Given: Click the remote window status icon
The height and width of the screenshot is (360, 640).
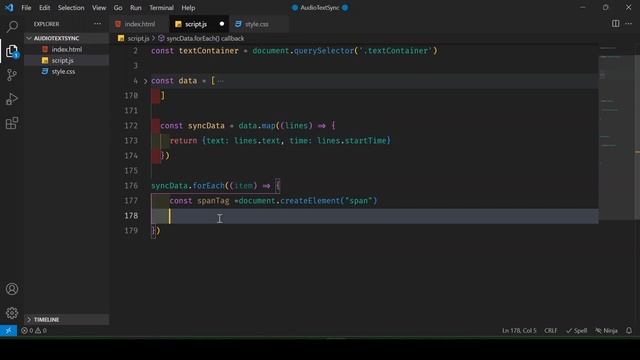Looking at the screenshot, I should point(8,331).
